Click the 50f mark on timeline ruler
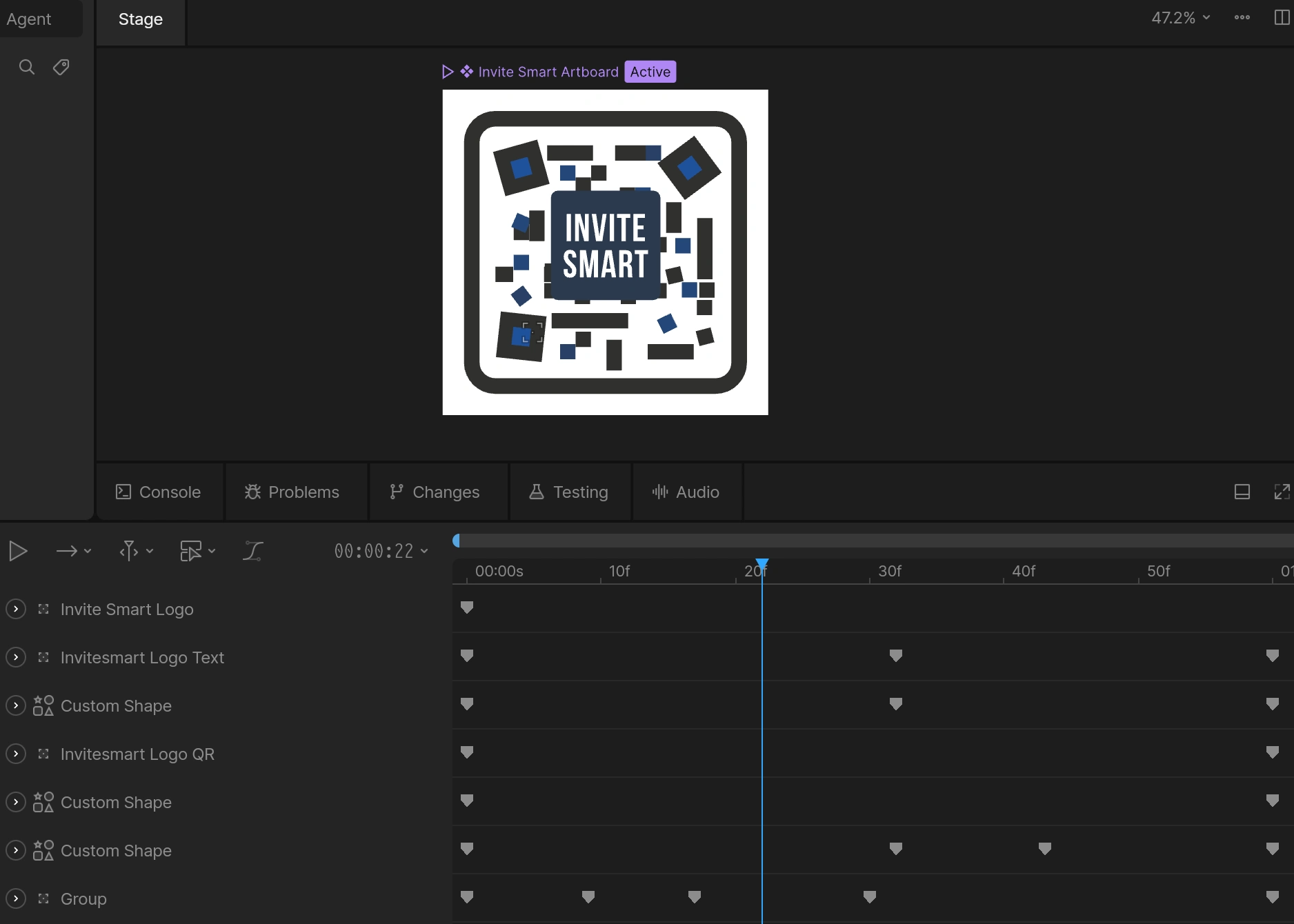1294x924 pixels. [x=1159, y=571]
